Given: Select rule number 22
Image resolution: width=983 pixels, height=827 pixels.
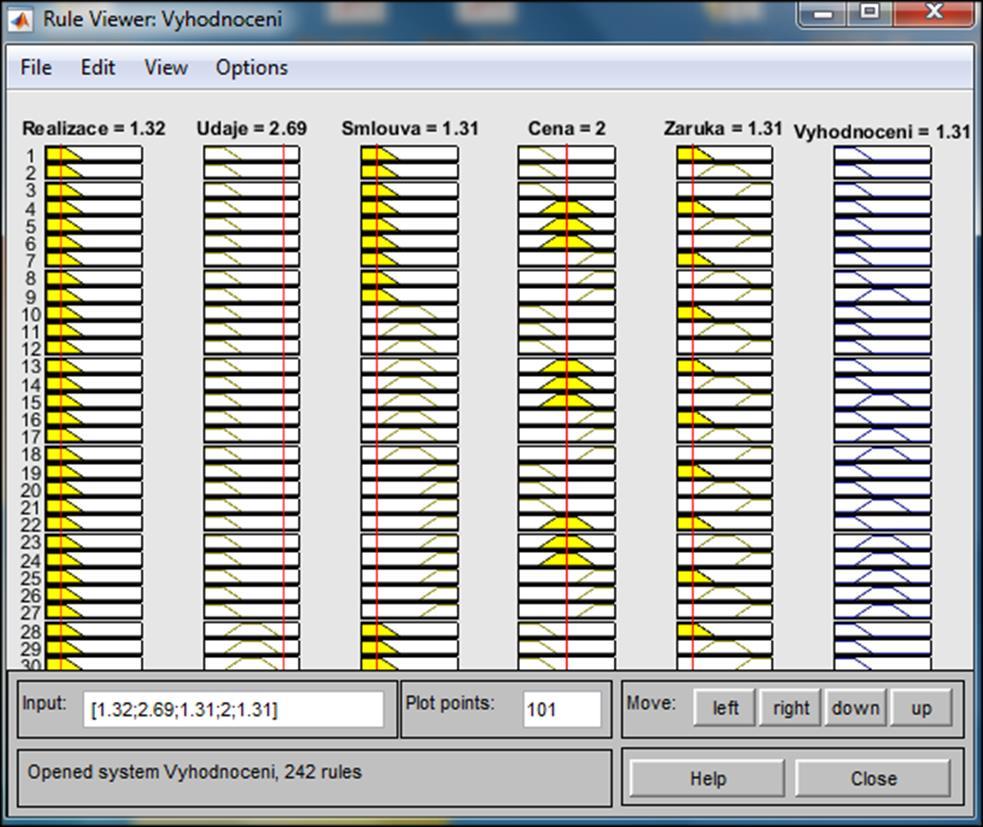Looking at the screenshot, I should pos(30,524).
